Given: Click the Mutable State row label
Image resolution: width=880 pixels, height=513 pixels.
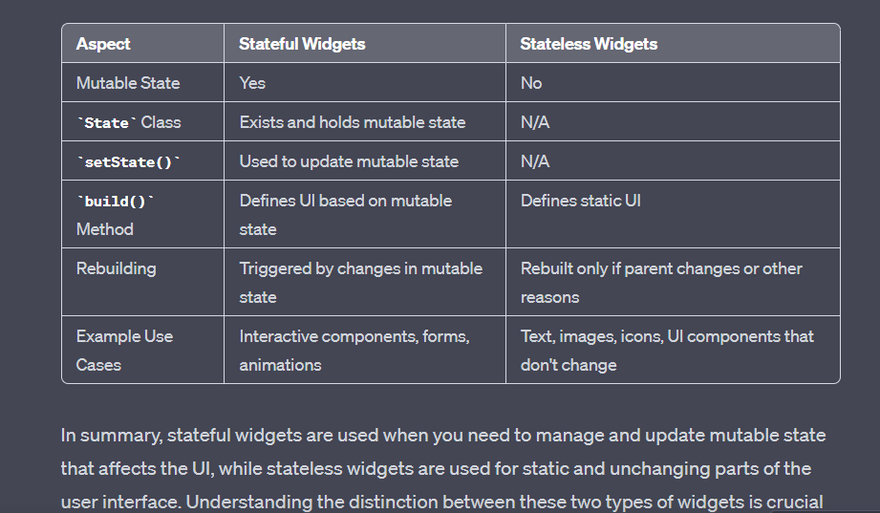Looking at the screenshot, I should pos(128,83).
